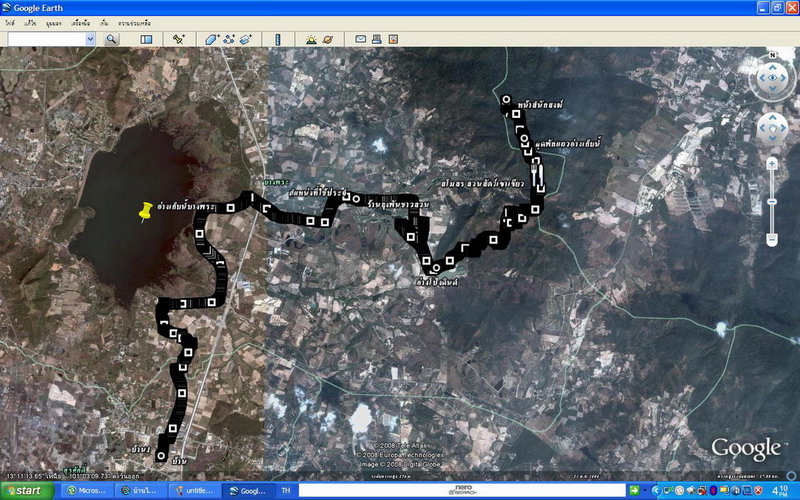Switch to Sky view with planet icon
The height and width of the screenshot is (500, 800).
pos(327,39)
